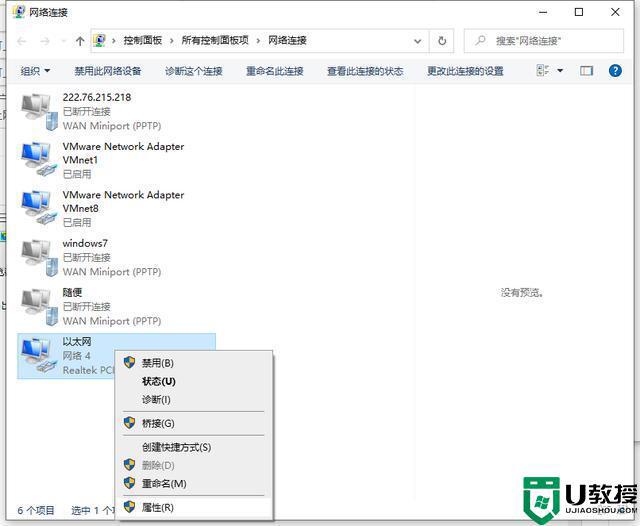Close the 网络连接 window
The width and height of the screenshot is (640, 526).
(615, 12)
